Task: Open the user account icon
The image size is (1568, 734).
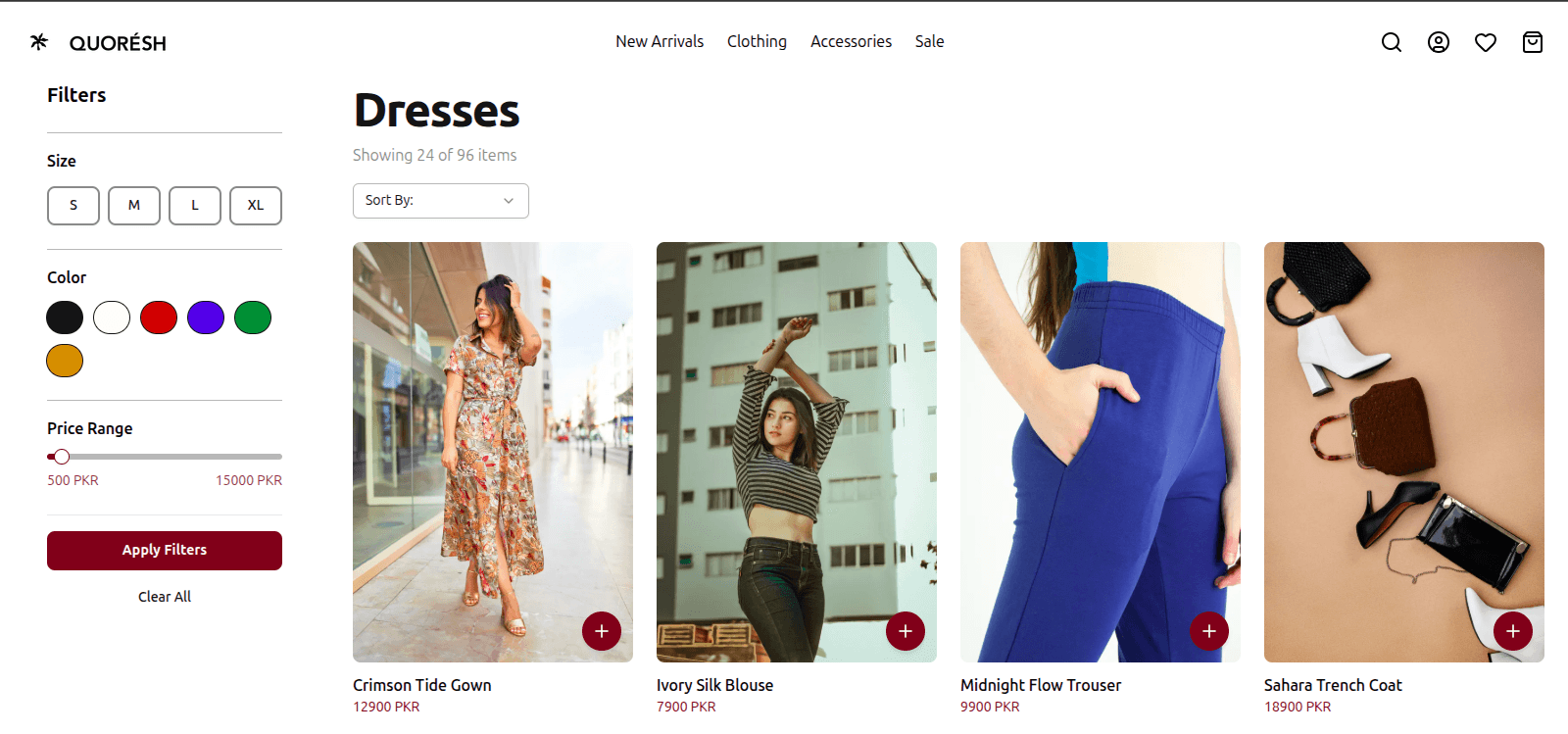Action: [x=1438, y=42]
